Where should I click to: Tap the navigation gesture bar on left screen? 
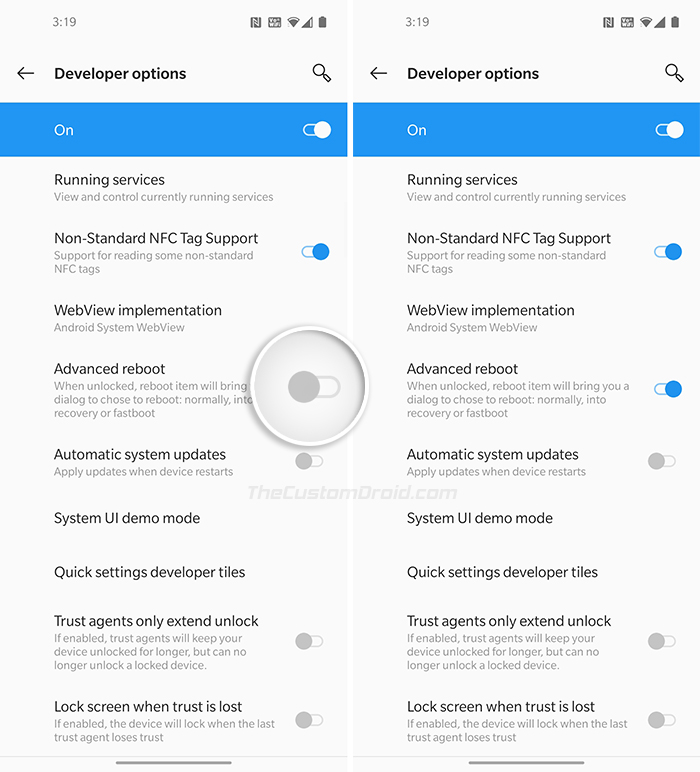click(173, 763)
